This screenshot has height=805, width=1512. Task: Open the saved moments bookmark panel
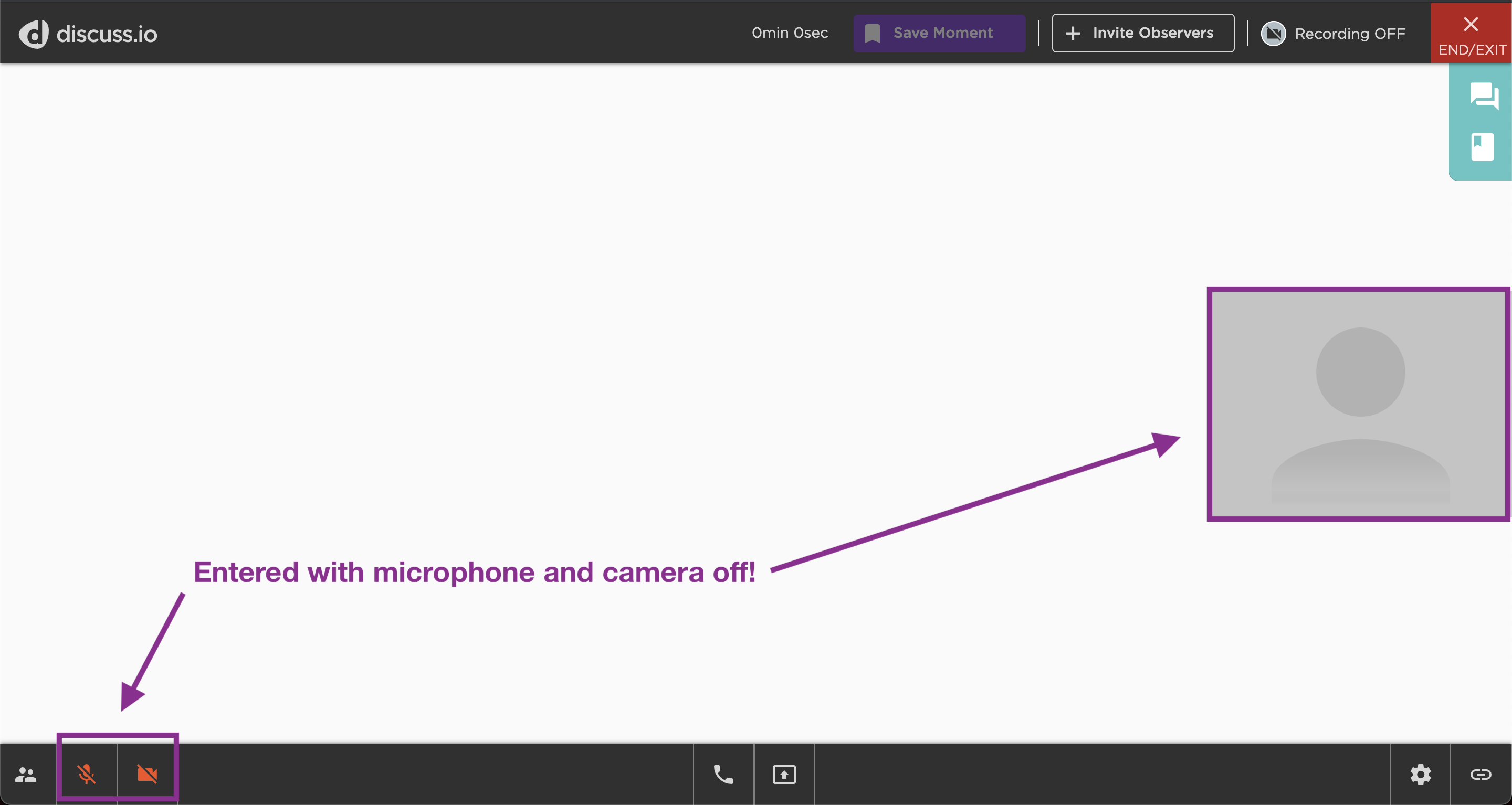tap(1482, 147)
